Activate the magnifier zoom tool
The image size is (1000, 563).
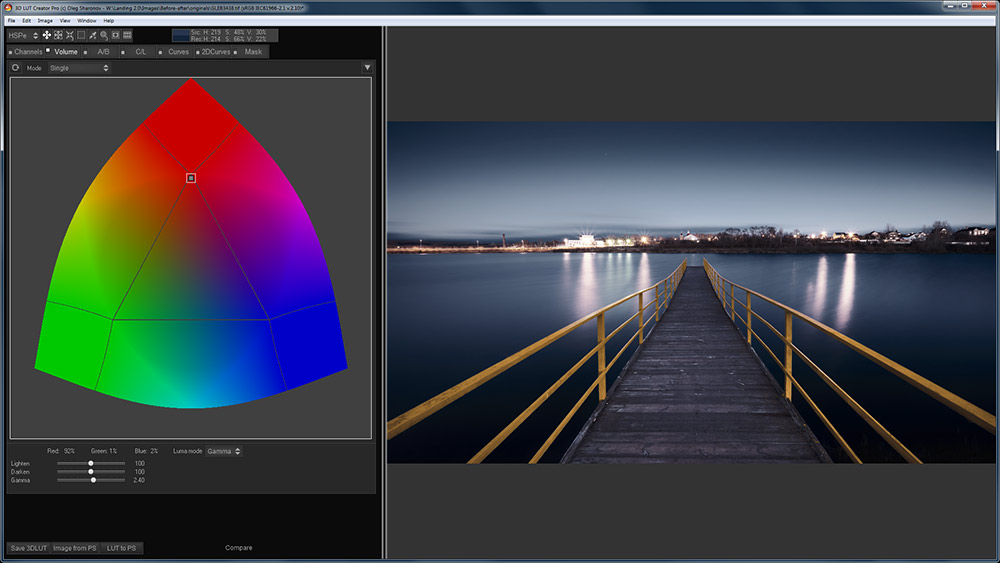coord(104,35)
